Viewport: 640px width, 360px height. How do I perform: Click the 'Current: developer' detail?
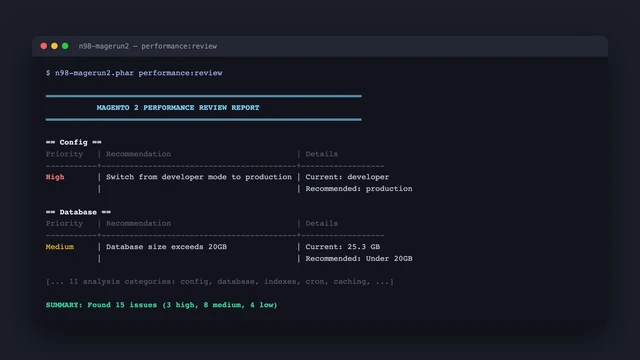(x=347, y=177)
